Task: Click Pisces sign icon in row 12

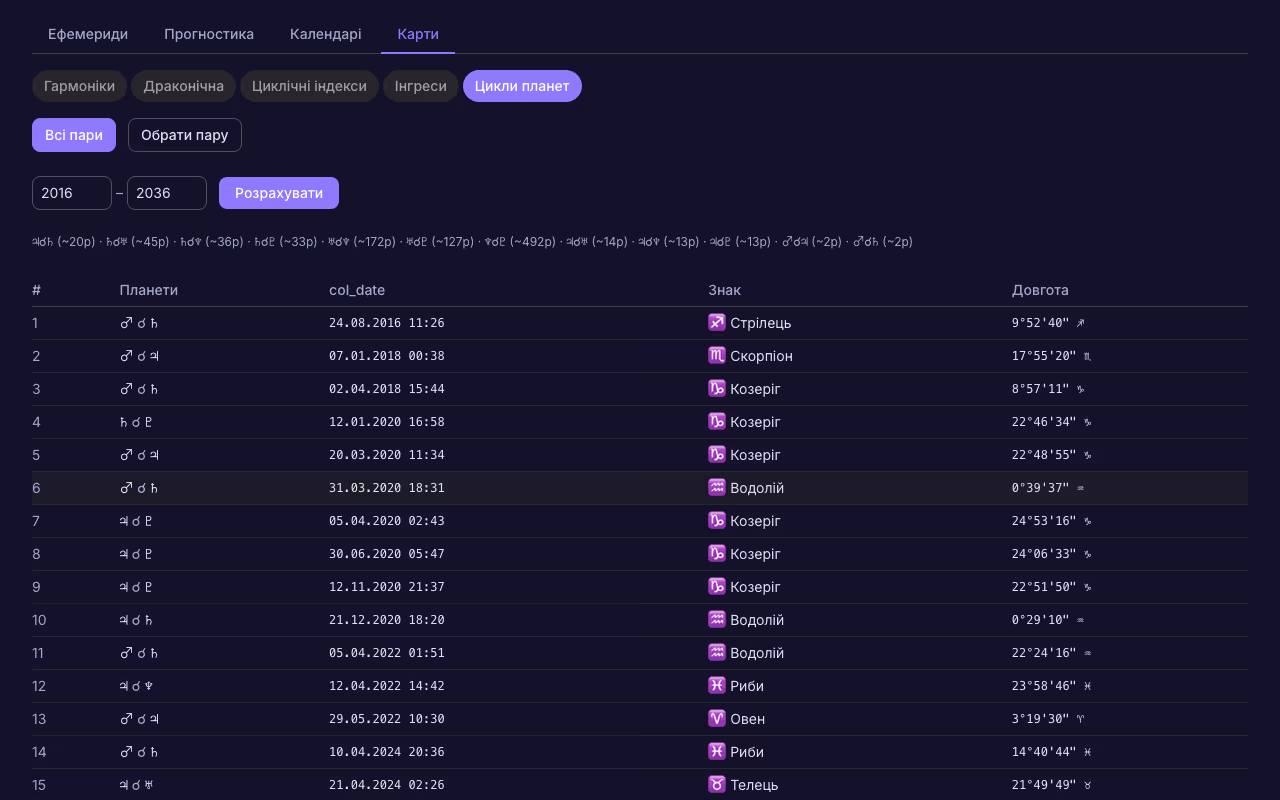Action: pyautogui.click(x=717, y=686)
